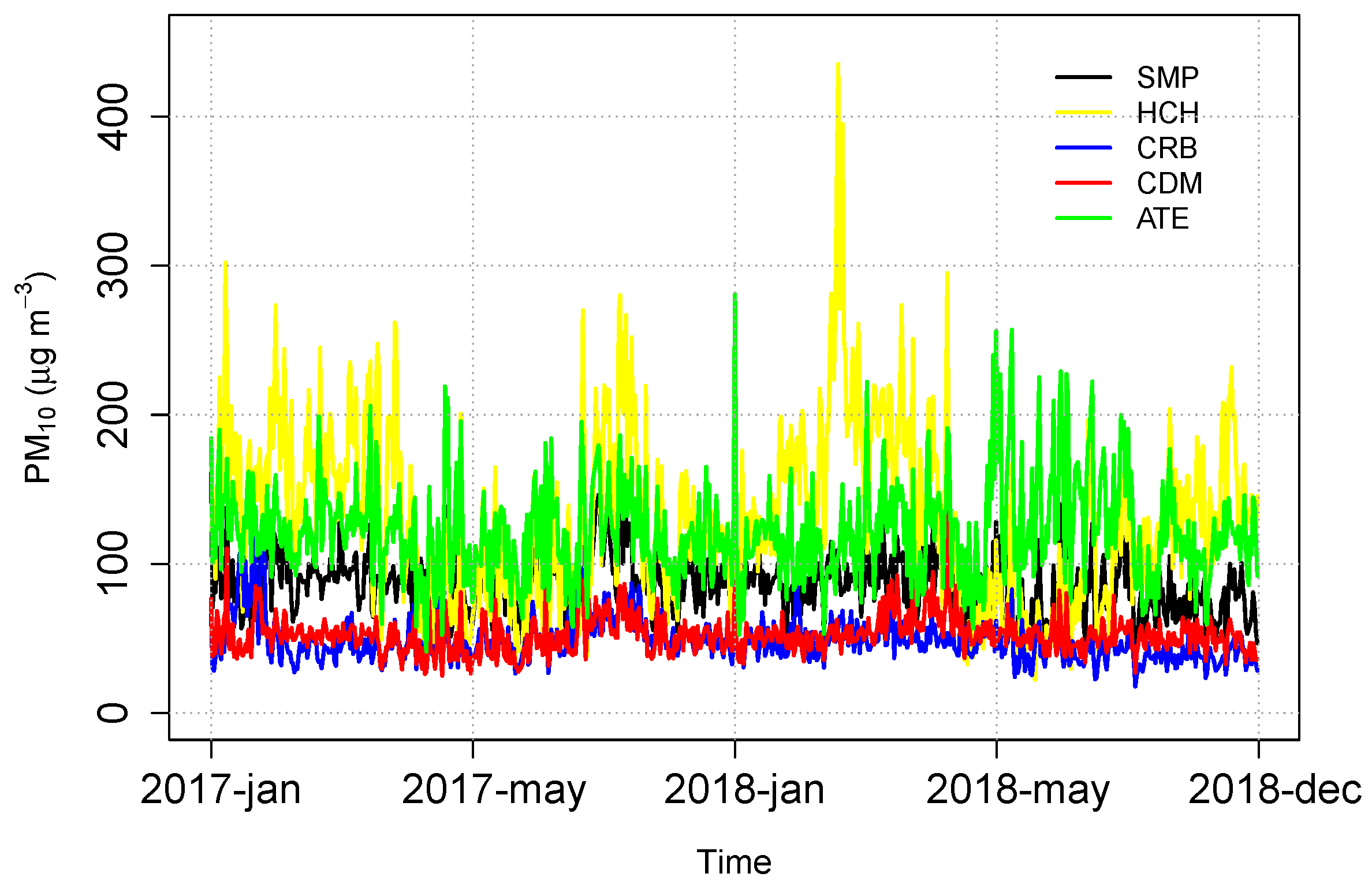
Task: Click the highest yellow HCH peak
Action: [838, 65]
